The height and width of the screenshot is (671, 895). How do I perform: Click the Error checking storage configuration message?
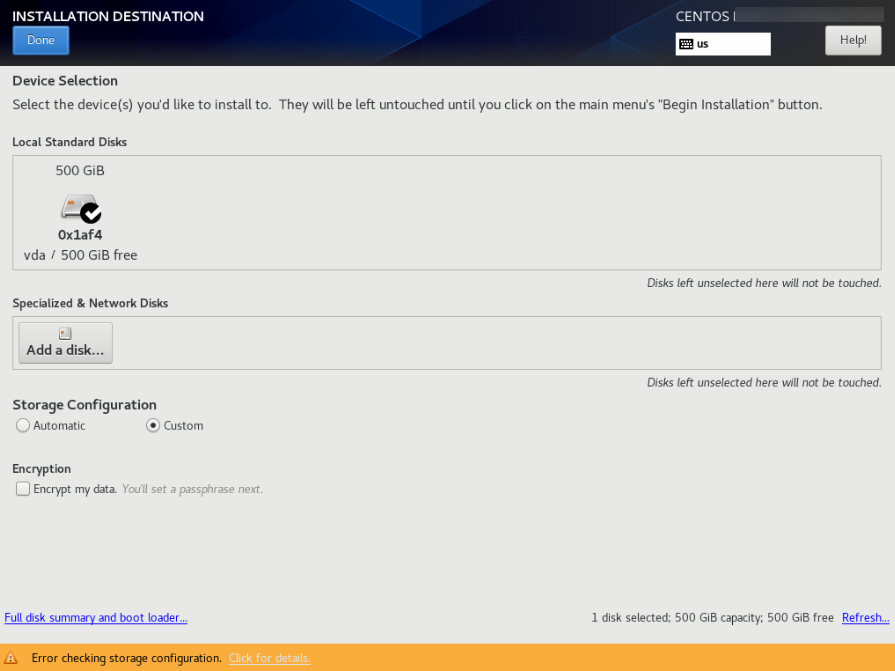pos(126,658)
